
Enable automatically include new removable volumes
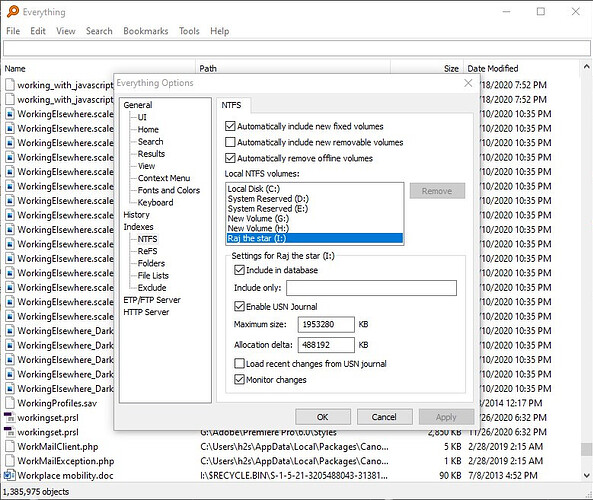point(230,142)
